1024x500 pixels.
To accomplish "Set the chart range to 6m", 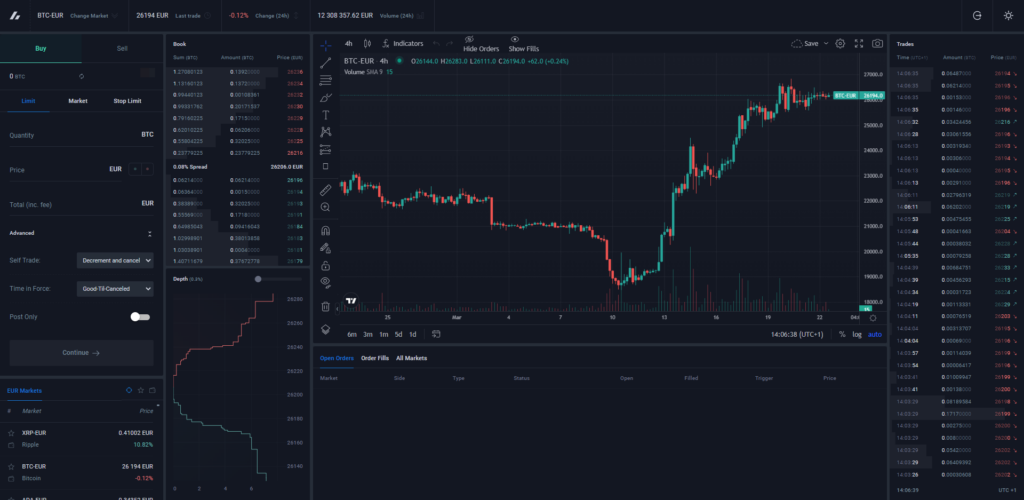I will (352, 334).
